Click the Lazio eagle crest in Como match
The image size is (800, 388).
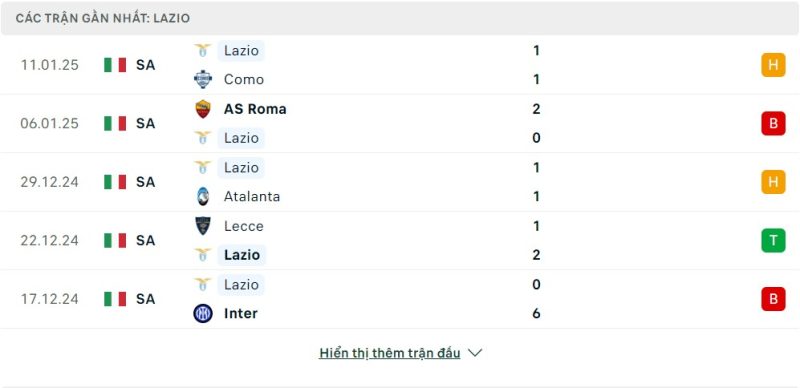(x=203, y=51)
